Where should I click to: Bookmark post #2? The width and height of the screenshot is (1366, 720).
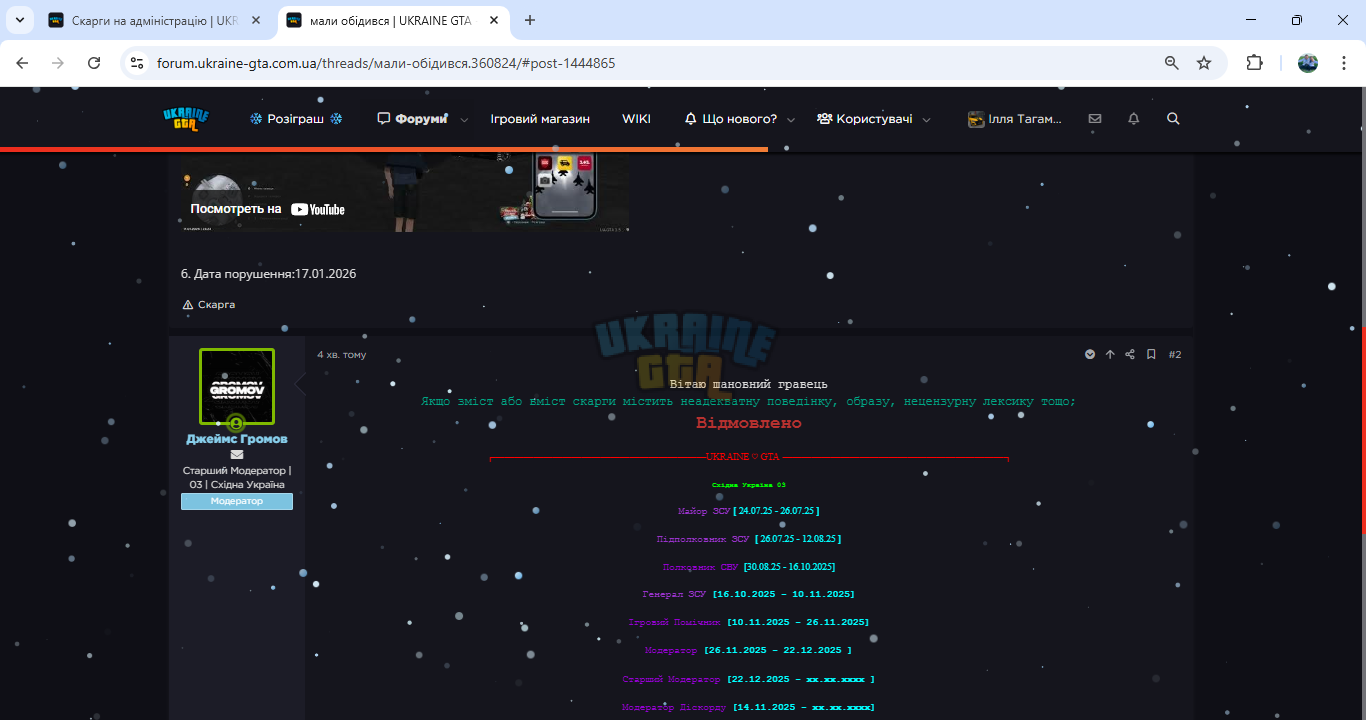pos(1151,354)
